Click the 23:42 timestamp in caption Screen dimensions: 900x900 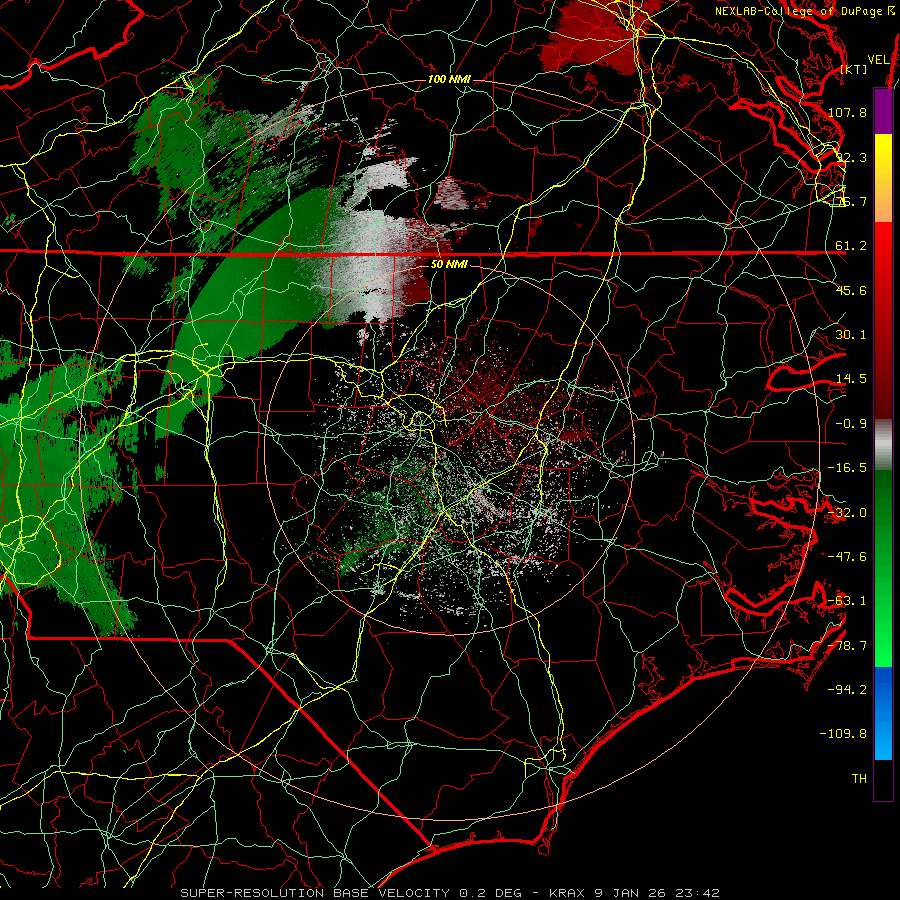tap(698, 893)
